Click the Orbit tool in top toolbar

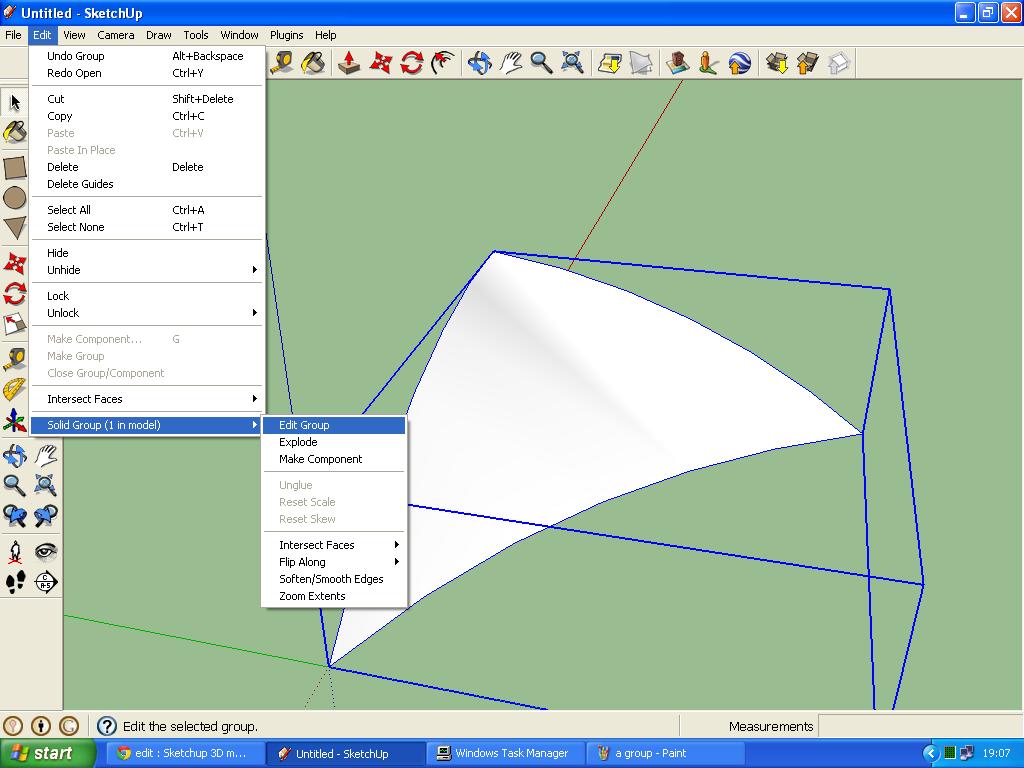(x=479, y=63)
